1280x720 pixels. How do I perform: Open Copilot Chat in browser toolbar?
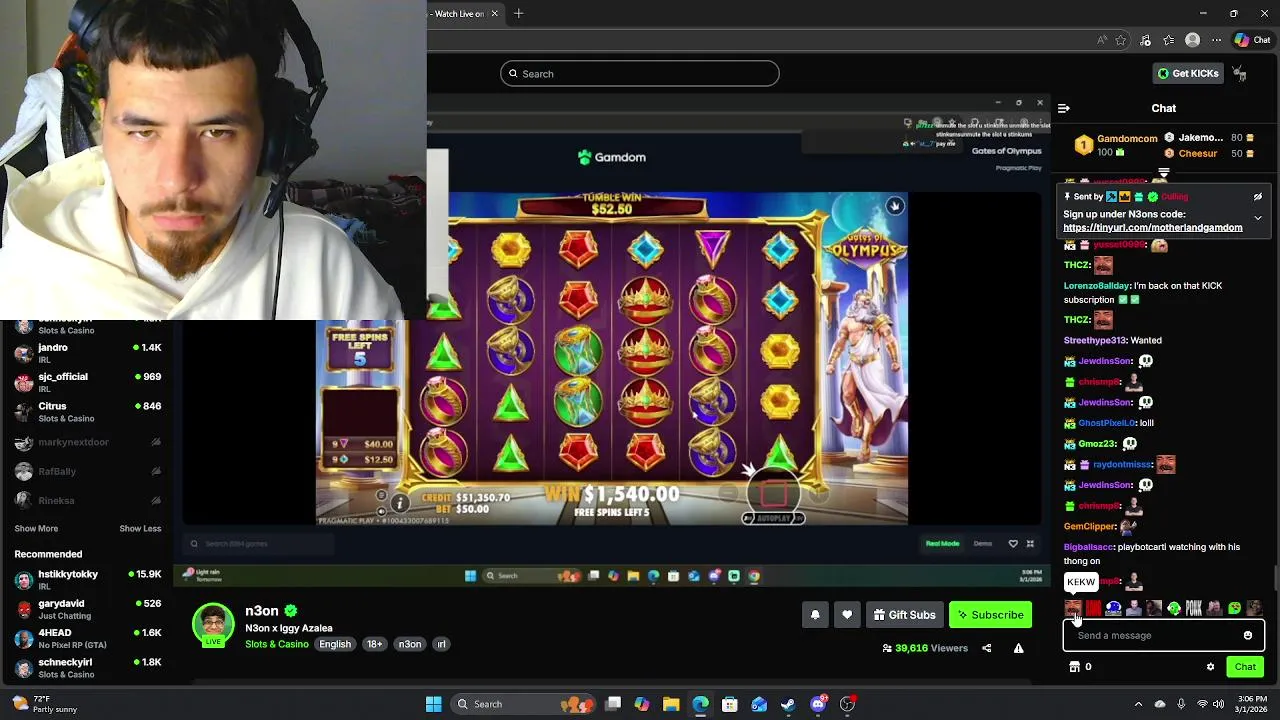pyautogui.click(x=1253, y=40)
